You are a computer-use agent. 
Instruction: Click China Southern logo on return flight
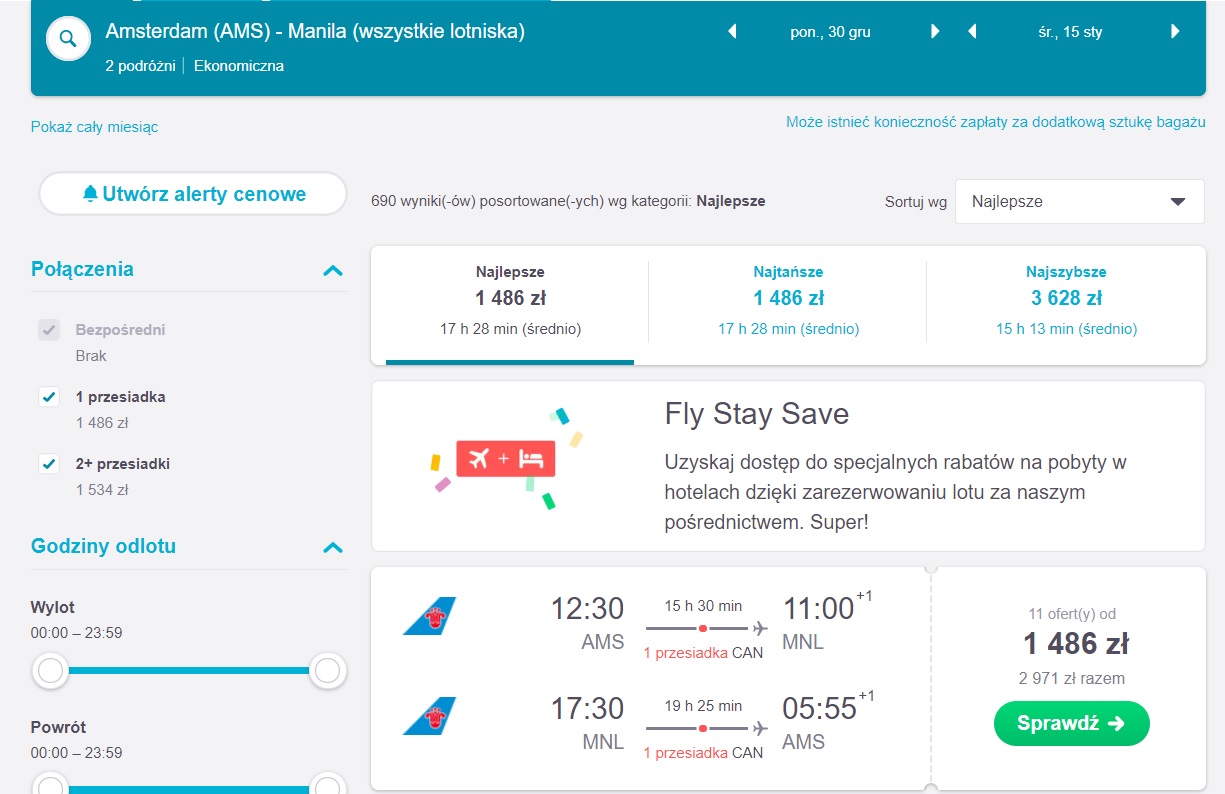(x=429, y=716)
